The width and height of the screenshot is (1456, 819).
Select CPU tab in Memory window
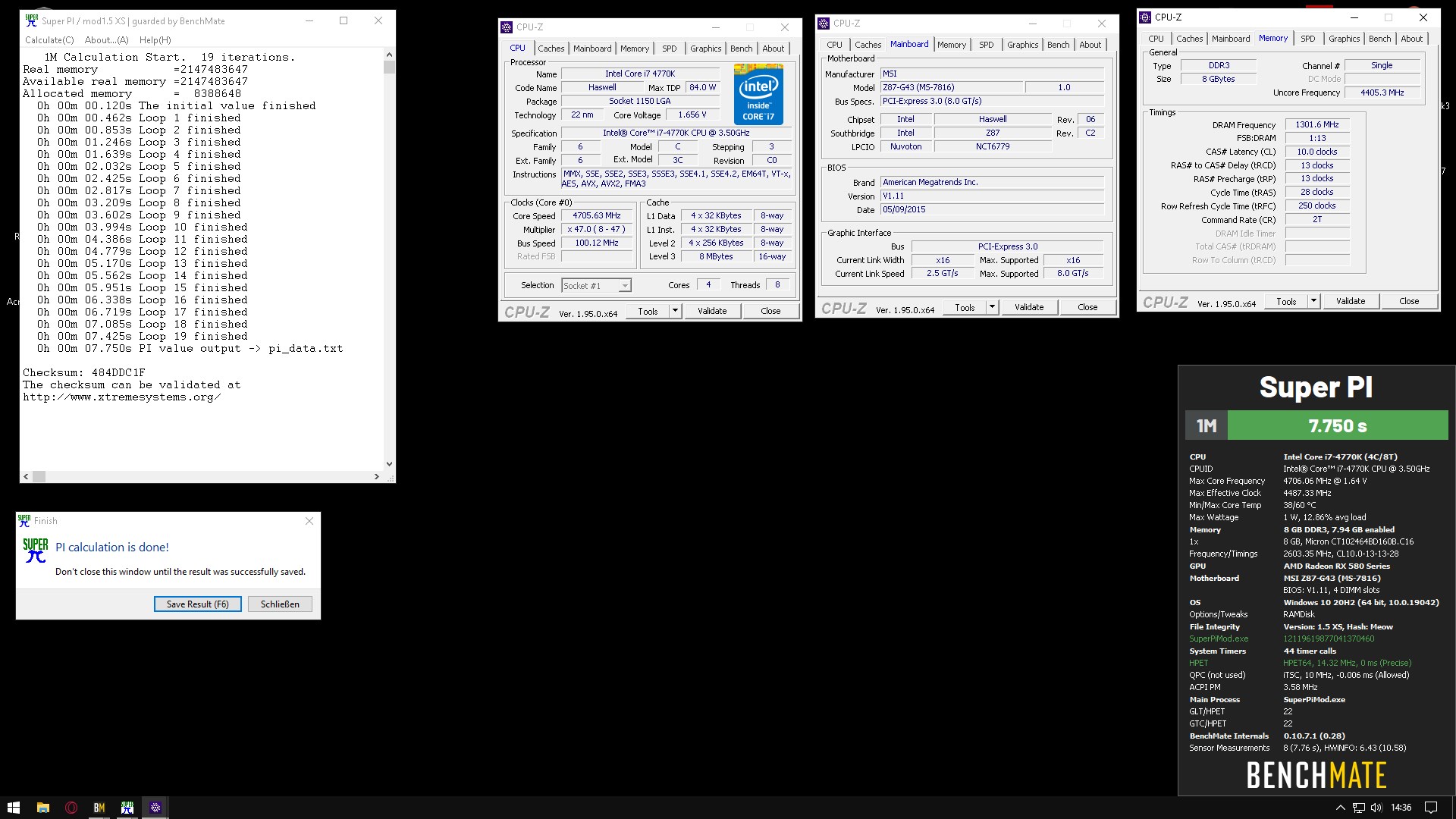point(1156,39)
